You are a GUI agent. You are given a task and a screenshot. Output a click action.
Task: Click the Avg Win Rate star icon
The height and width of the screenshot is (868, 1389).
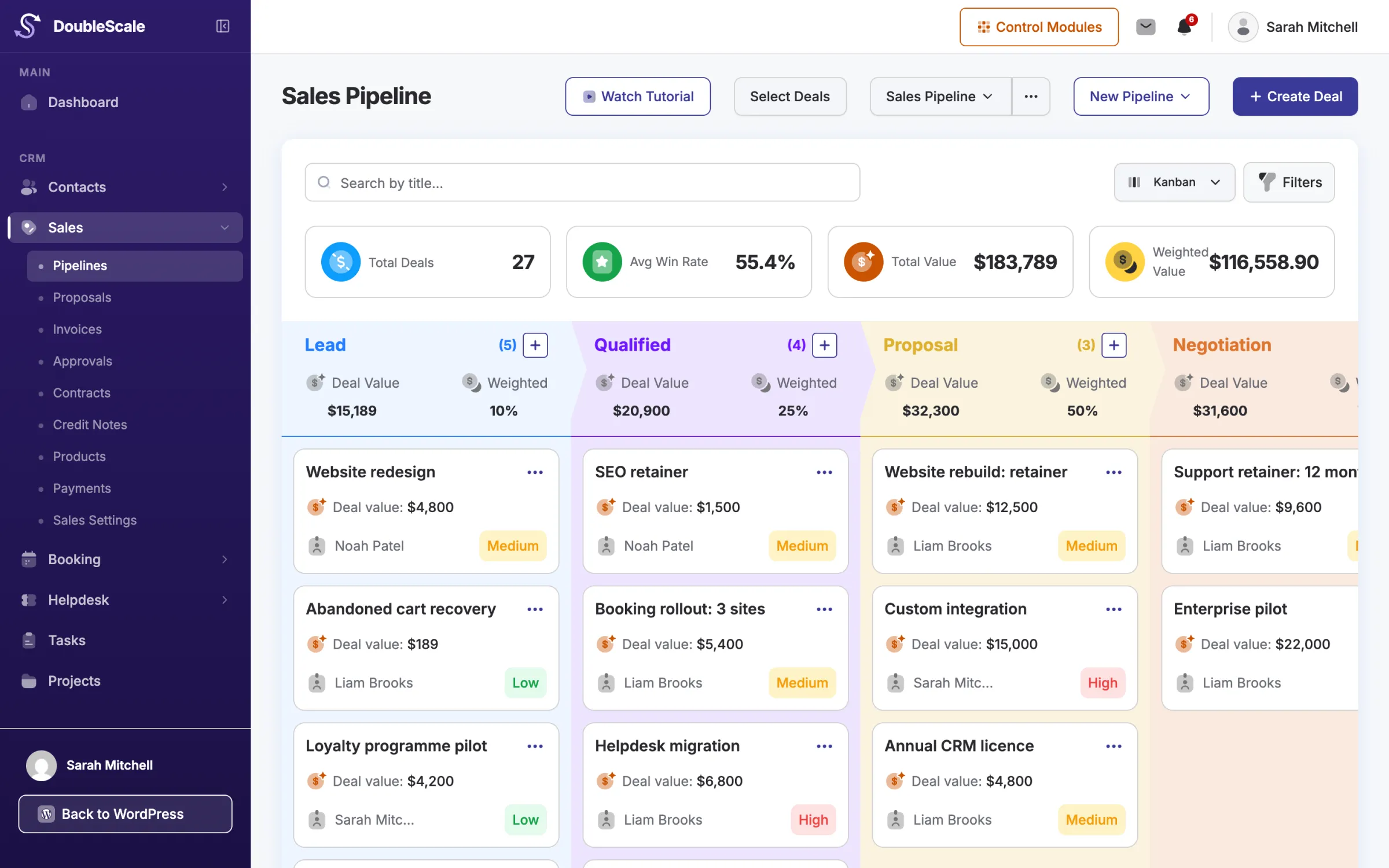pyautogui.click(x=602, y=262)
